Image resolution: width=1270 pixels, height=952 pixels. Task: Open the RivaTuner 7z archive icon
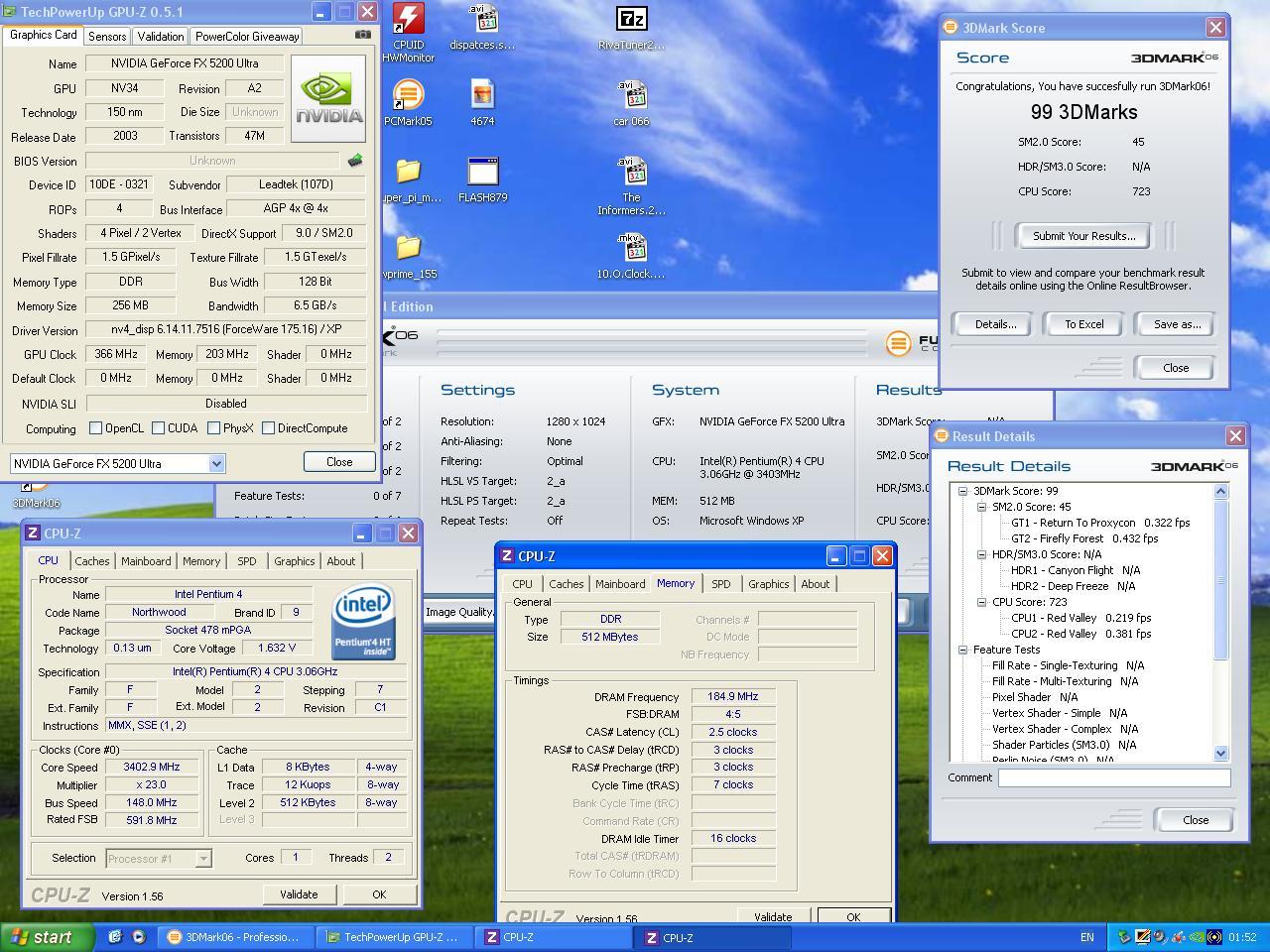631,20
